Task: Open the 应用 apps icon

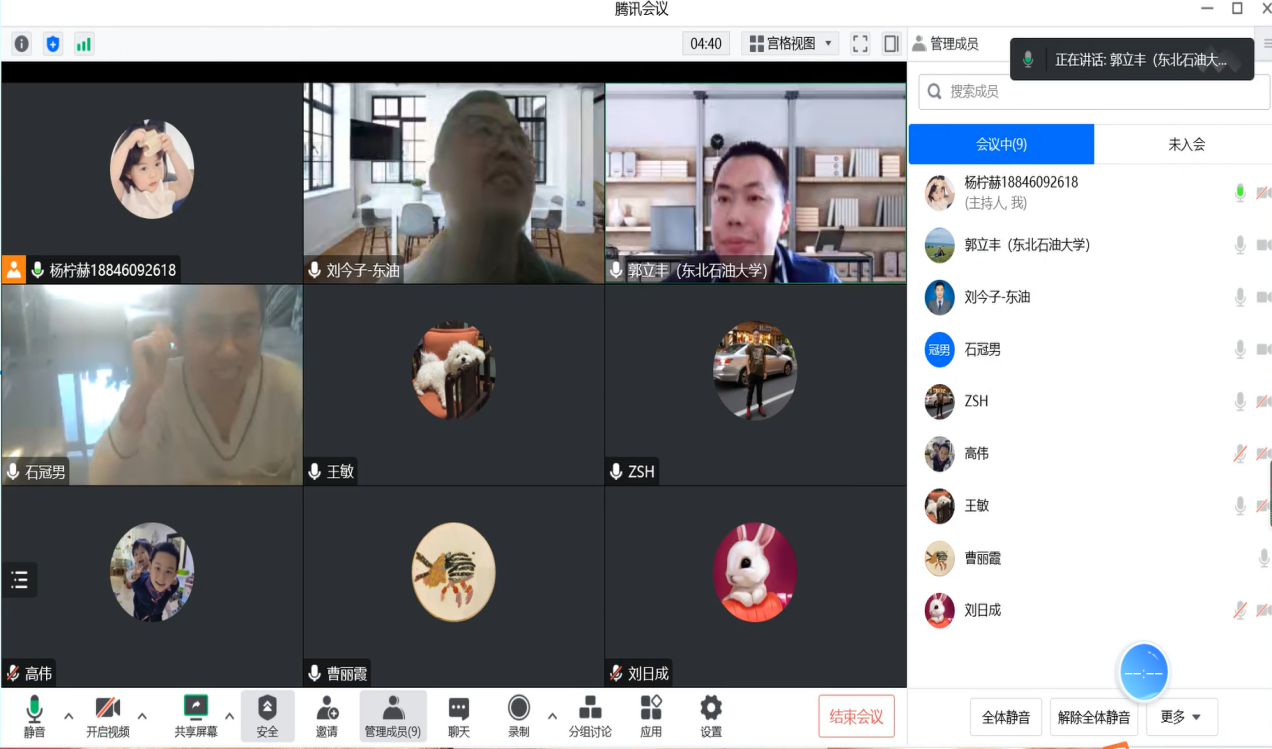Action: pos(651,709)
